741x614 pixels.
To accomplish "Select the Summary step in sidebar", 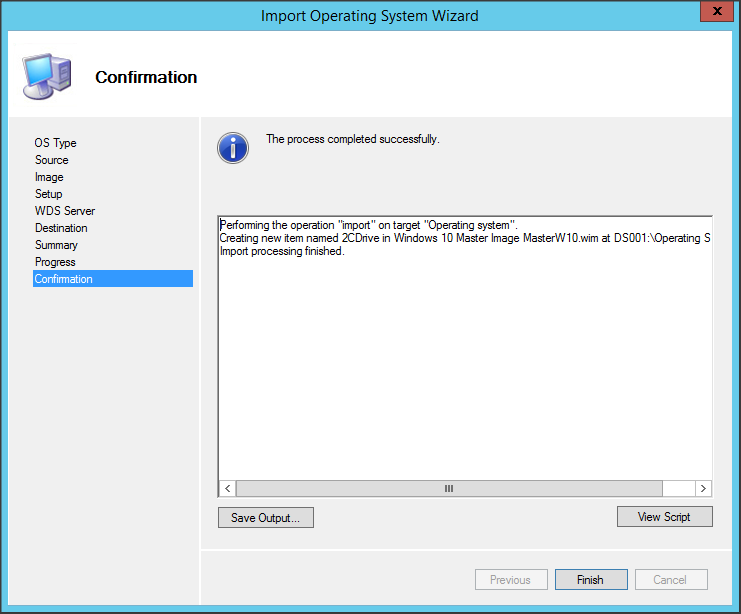I will (56, 245).
